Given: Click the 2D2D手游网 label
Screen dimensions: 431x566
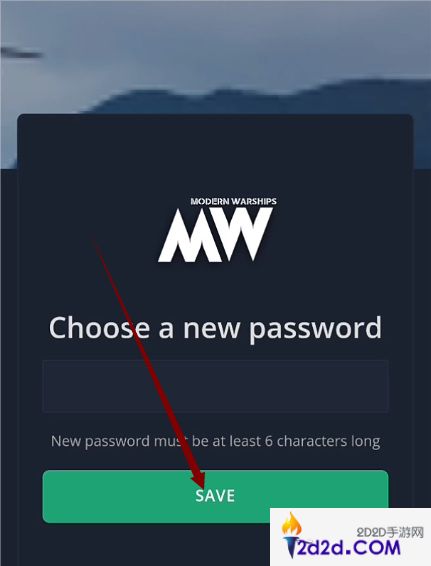Looking at the screenshot, I should pyautogui.click(x=390, y=532).
